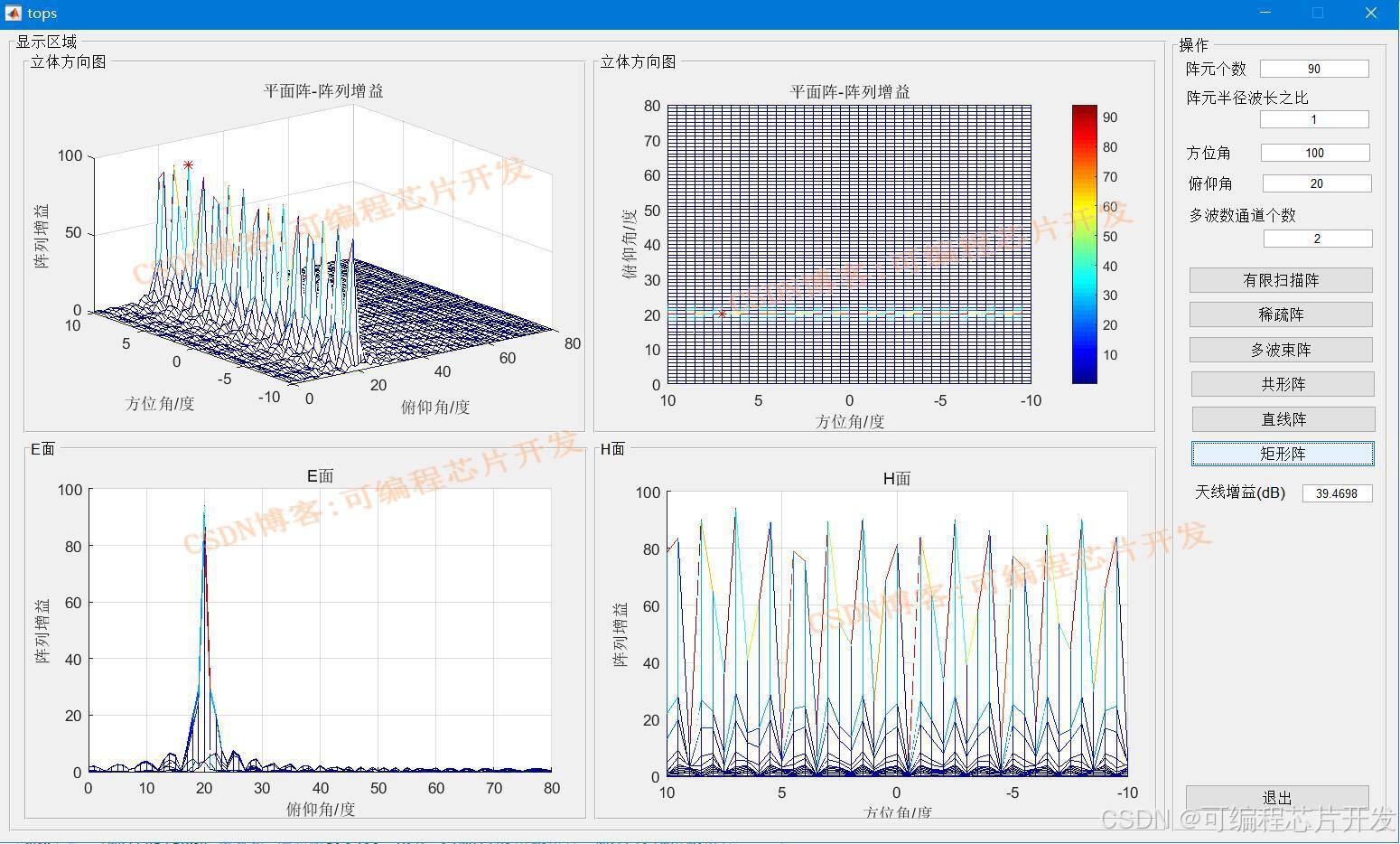Click the 稀疏阵 button
Viewport: 1400px width, 844px height.
pos(1281,314)
